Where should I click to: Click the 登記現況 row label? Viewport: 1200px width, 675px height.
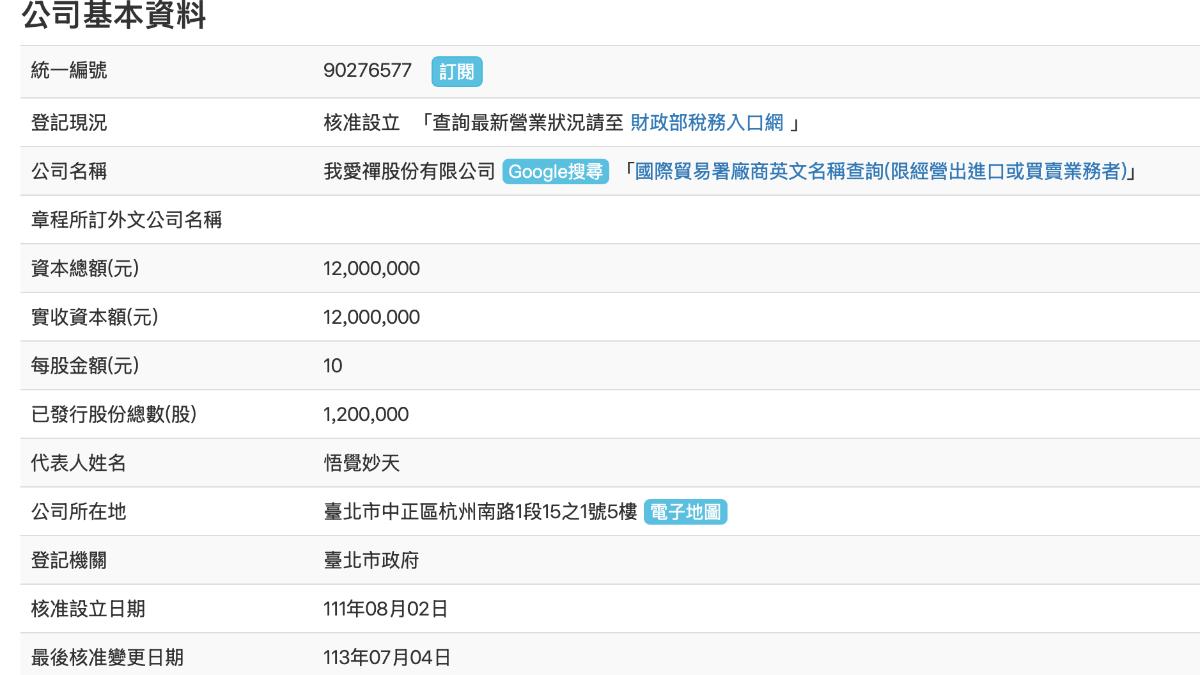69,123
